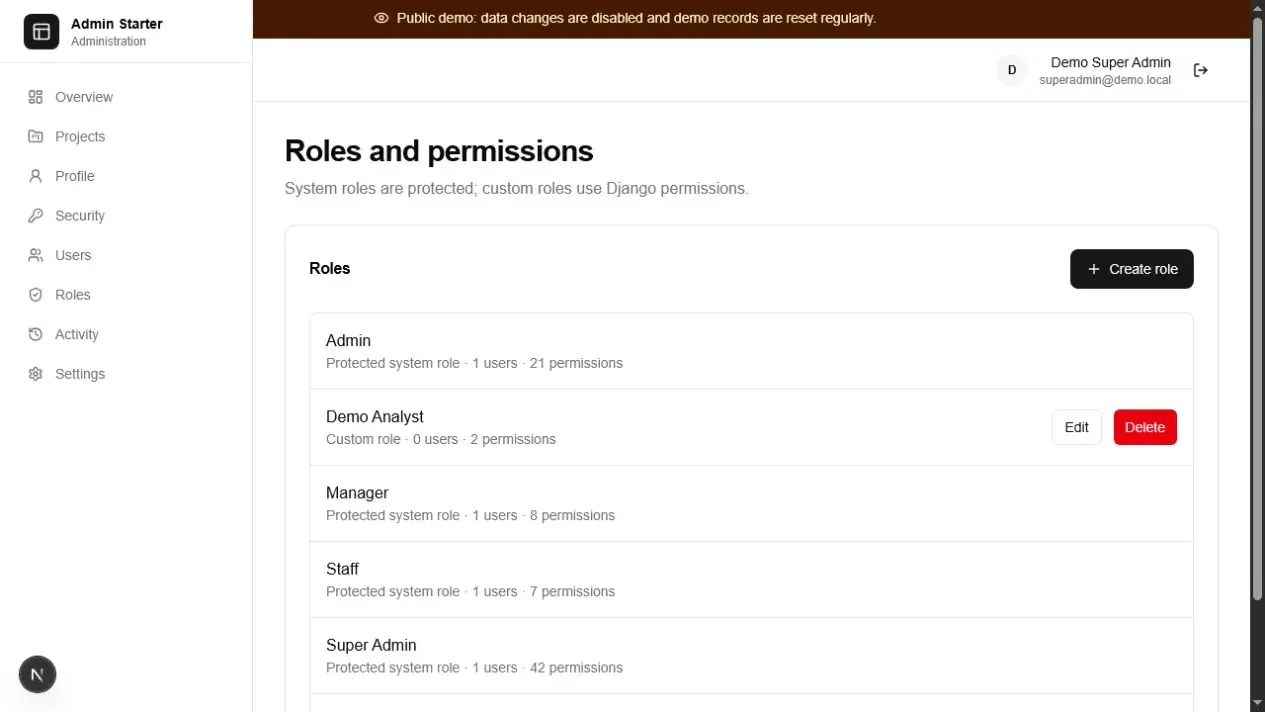The height and width of the screenshot is (712, 1265).
Task: Click the Profile person icon in sidebar
Action: tap(36, 176)
